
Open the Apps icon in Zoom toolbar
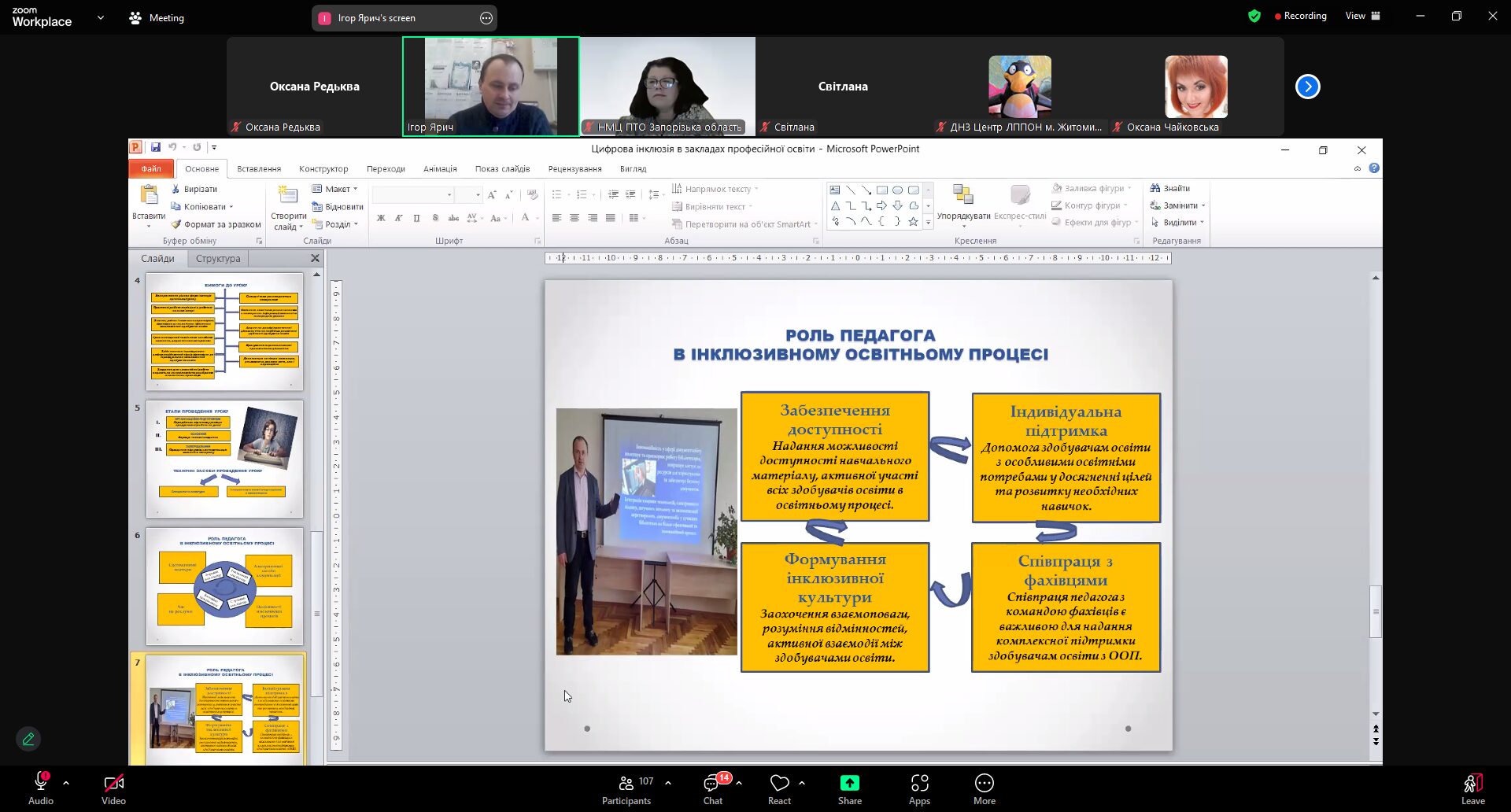(x=919, y=783)
